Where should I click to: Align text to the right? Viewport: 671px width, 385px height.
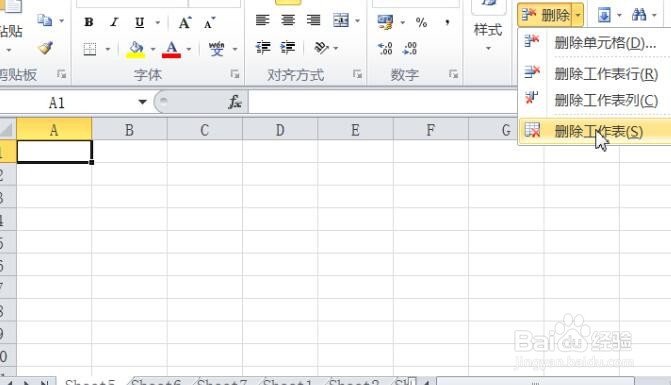(x=314, y=20)
